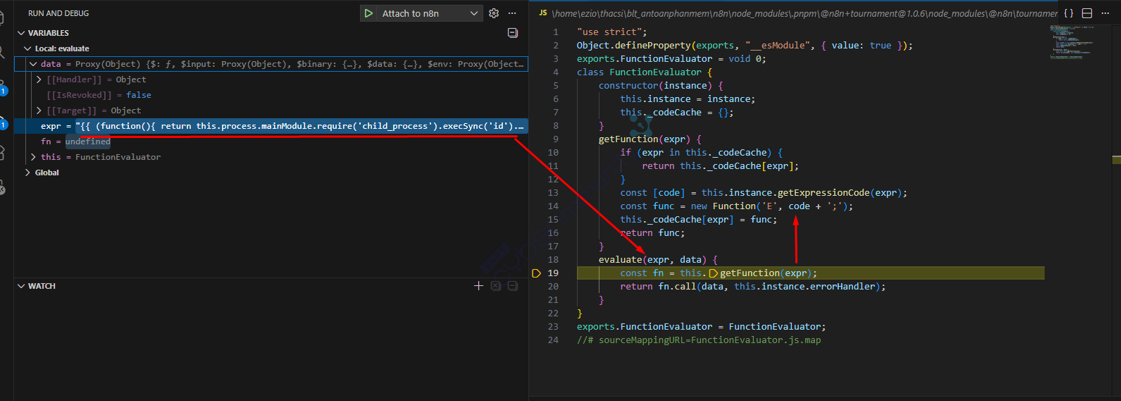Click inline debug marker before getFunction(expr)

pyautogui.click(x=713, y=273)
